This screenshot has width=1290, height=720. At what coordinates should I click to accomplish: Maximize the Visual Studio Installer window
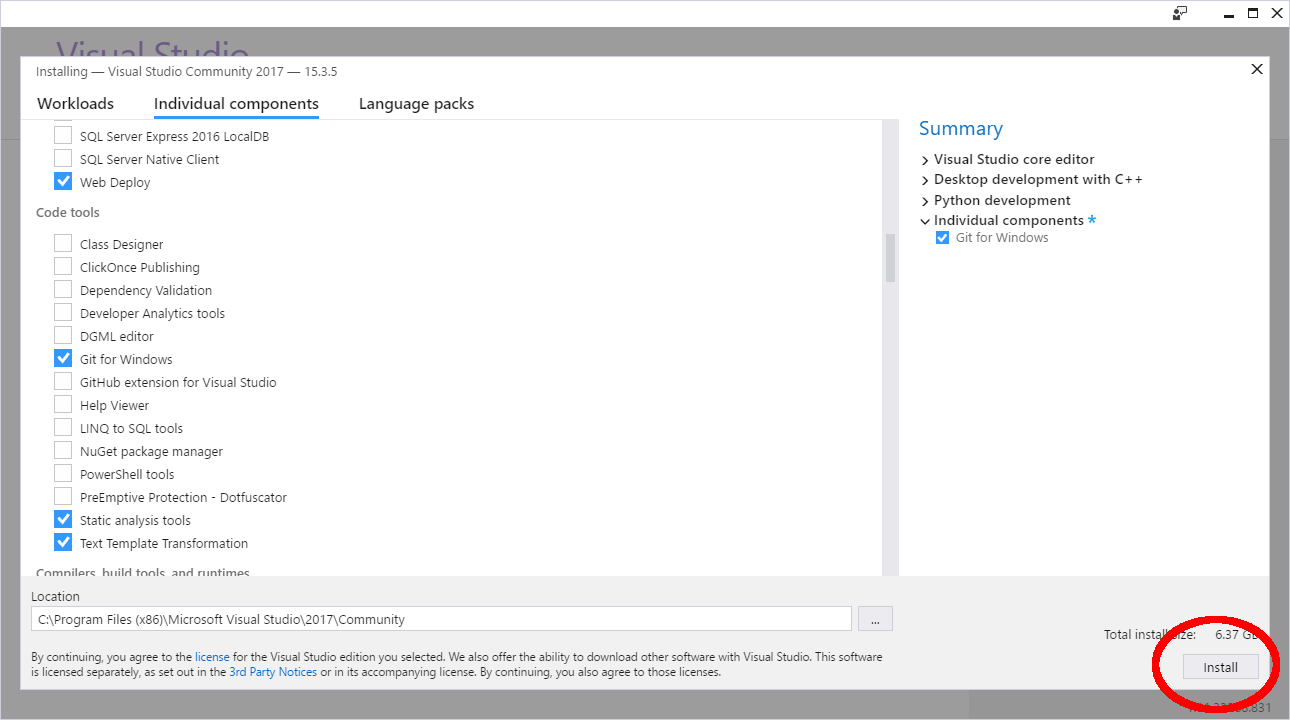1253,13
